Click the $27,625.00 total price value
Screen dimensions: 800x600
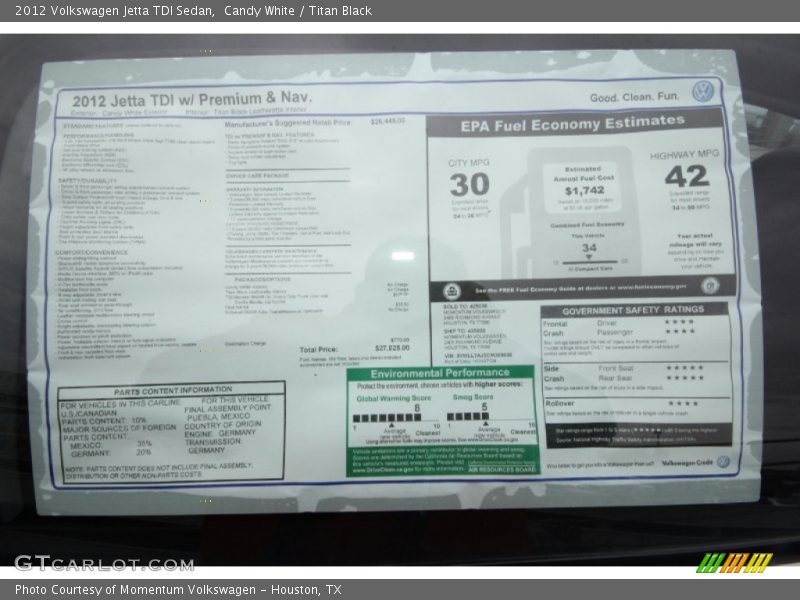pyautogui.click(x=392, y=348)
